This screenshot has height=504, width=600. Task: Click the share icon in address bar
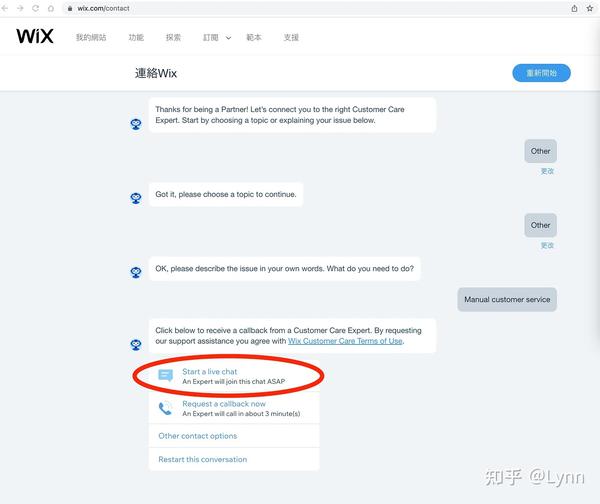pos(574,8)
